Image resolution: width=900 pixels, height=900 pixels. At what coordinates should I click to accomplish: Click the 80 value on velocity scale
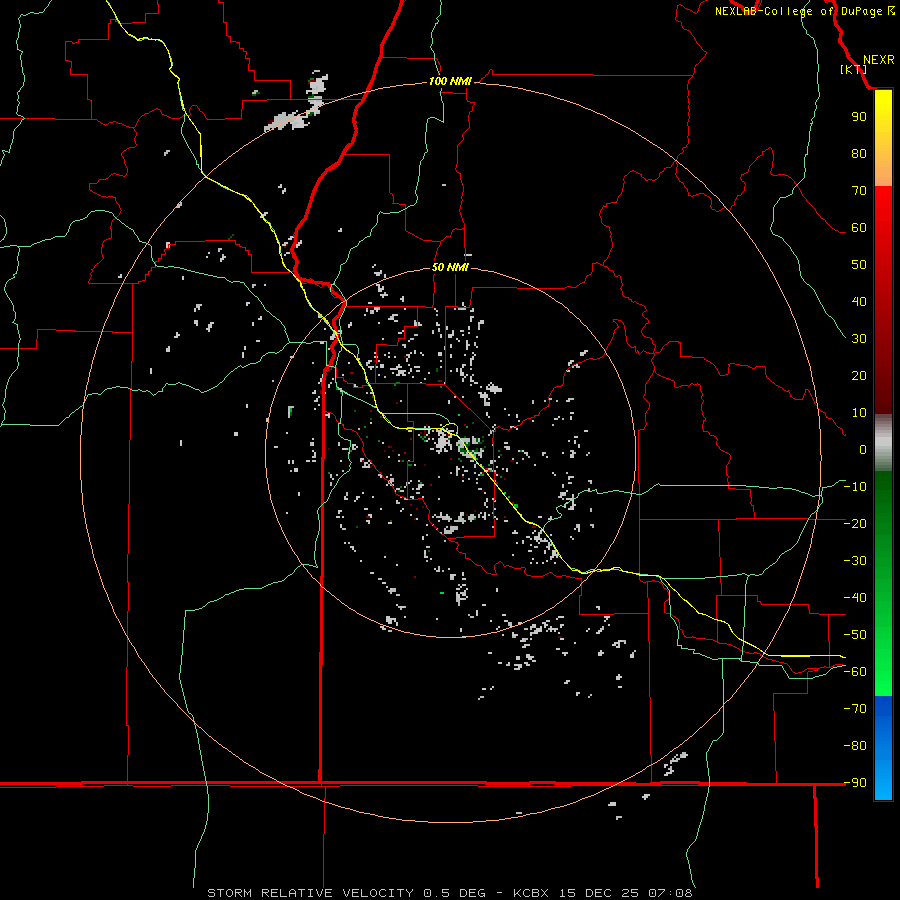pos(859,153)
